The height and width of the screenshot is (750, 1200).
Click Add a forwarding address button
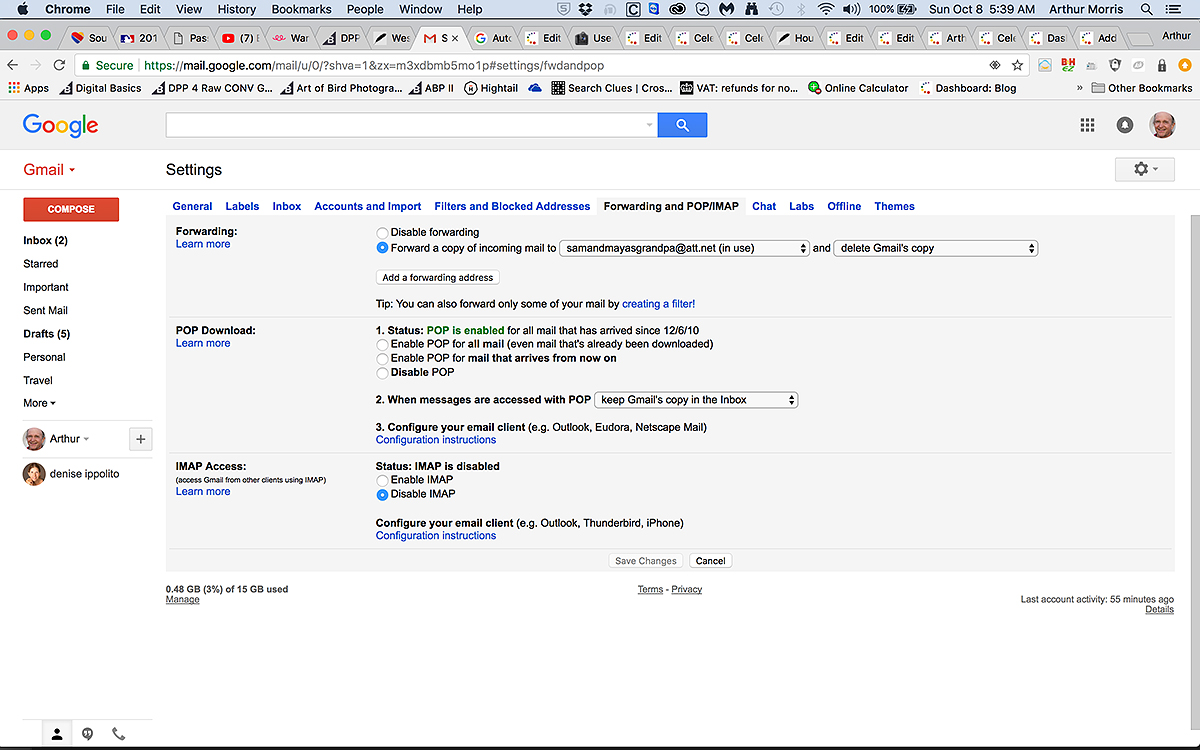pos(438,277)
